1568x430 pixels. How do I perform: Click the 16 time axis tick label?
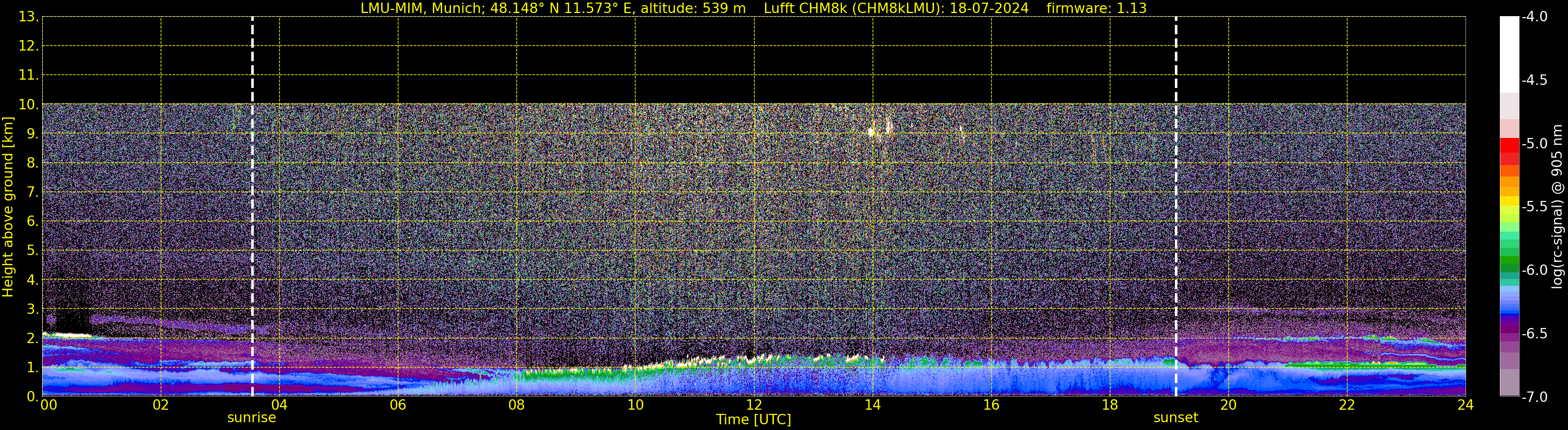(992, 406)
